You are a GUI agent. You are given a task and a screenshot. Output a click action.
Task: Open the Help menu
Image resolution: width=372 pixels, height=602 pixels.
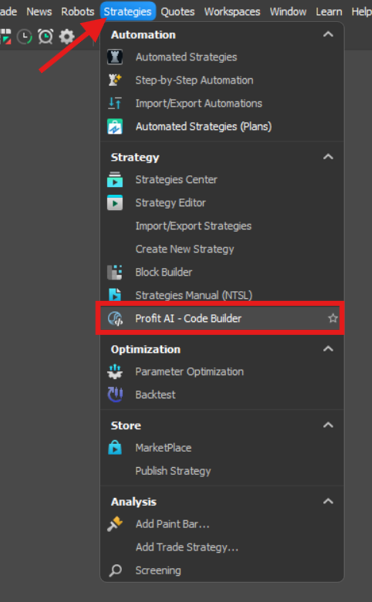pos(361,12)
